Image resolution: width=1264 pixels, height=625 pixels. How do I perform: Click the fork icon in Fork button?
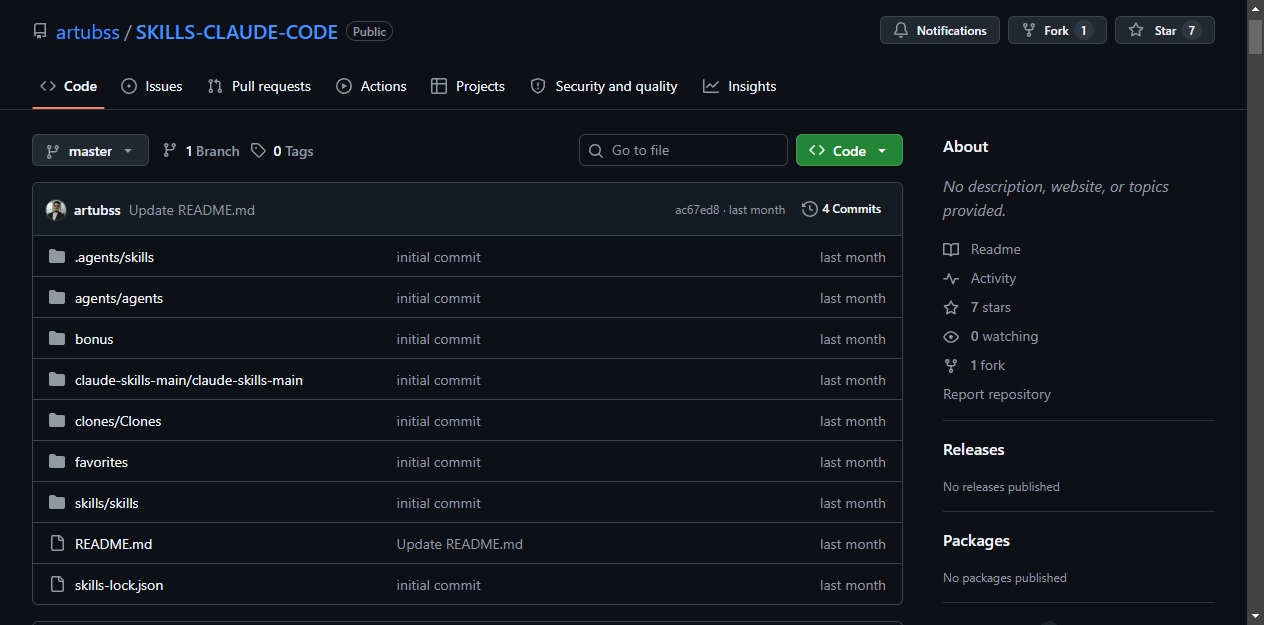pyautogui.click(x=1029, y=31)
